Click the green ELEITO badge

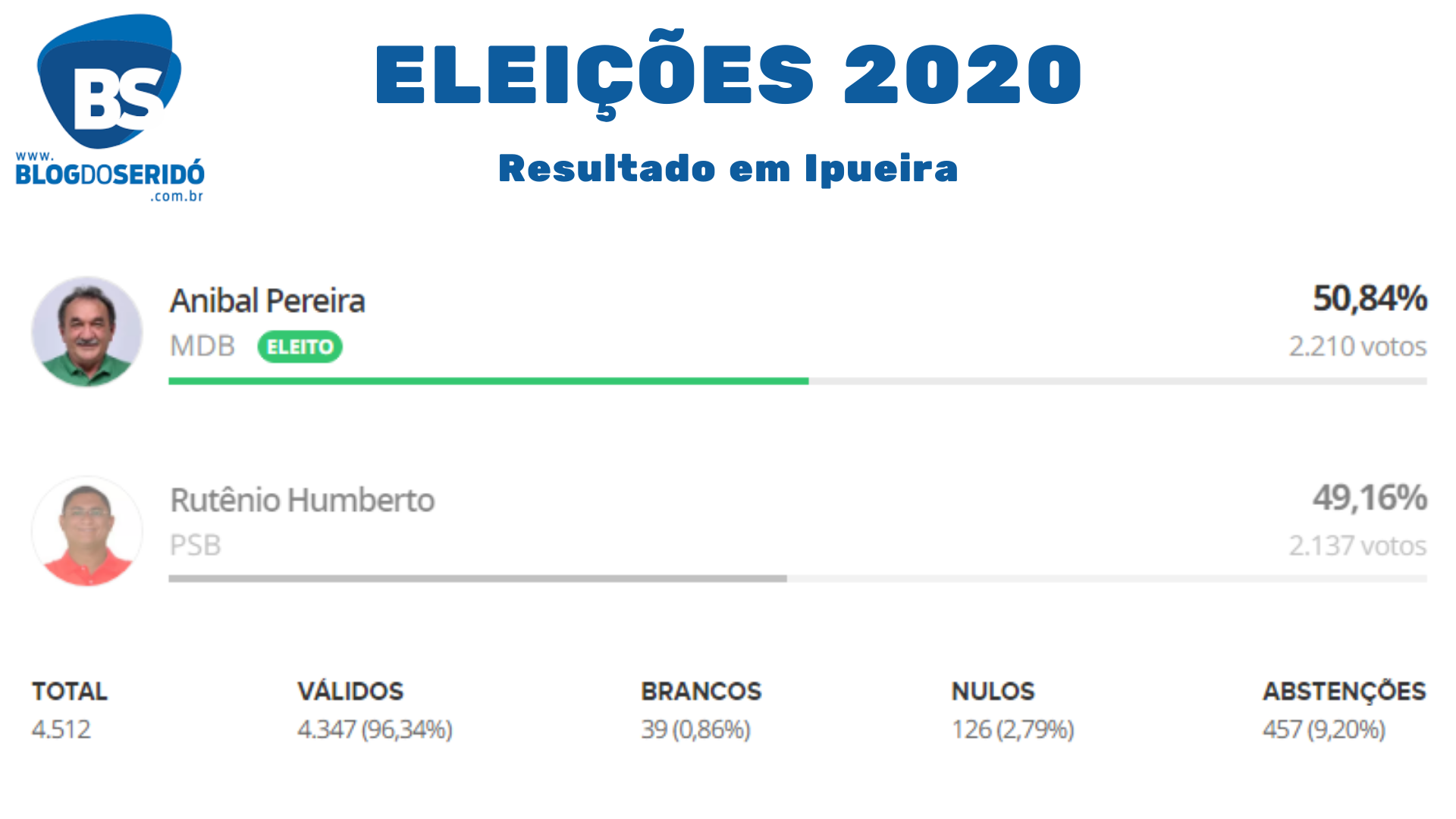tap(300, 347)
